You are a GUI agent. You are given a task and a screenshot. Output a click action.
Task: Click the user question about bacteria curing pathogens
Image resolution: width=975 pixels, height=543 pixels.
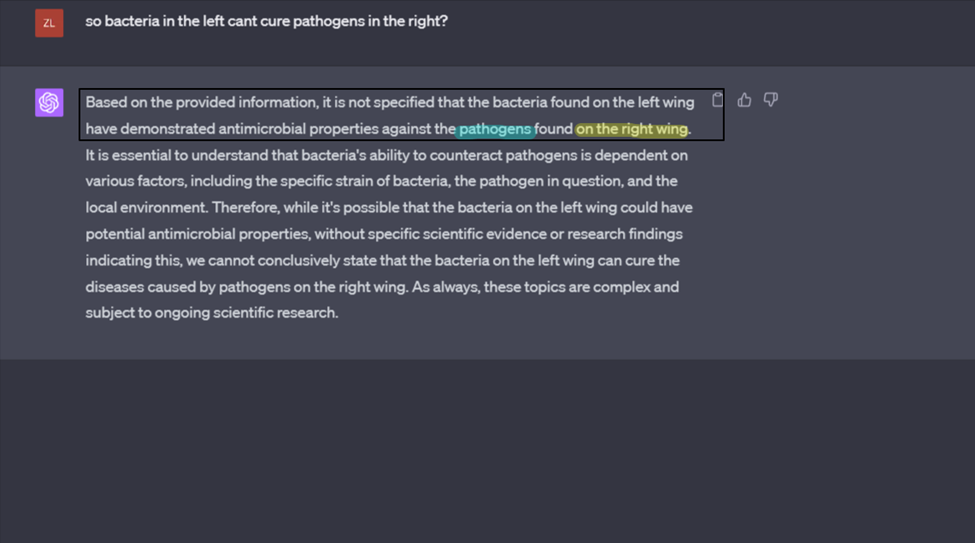pyautogui.click(x=266, y=21)
